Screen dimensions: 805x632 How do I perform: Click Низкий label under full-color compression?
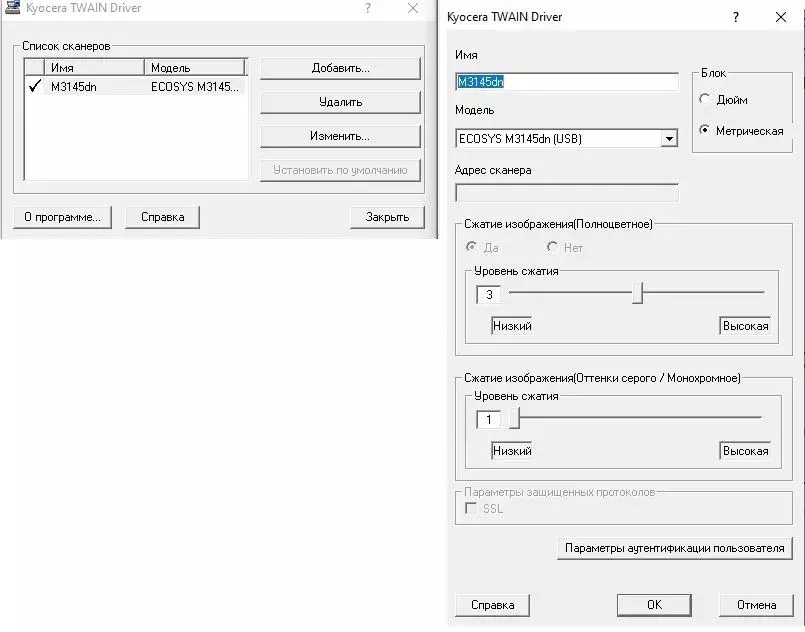512,325
